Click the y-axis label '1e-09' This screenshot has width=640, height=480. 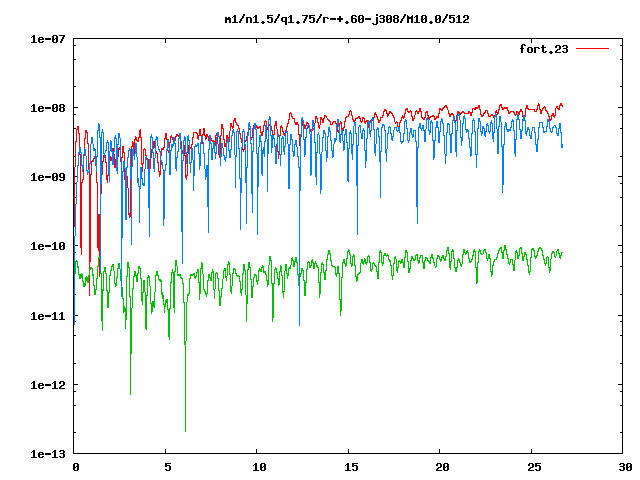click(48, 177)
